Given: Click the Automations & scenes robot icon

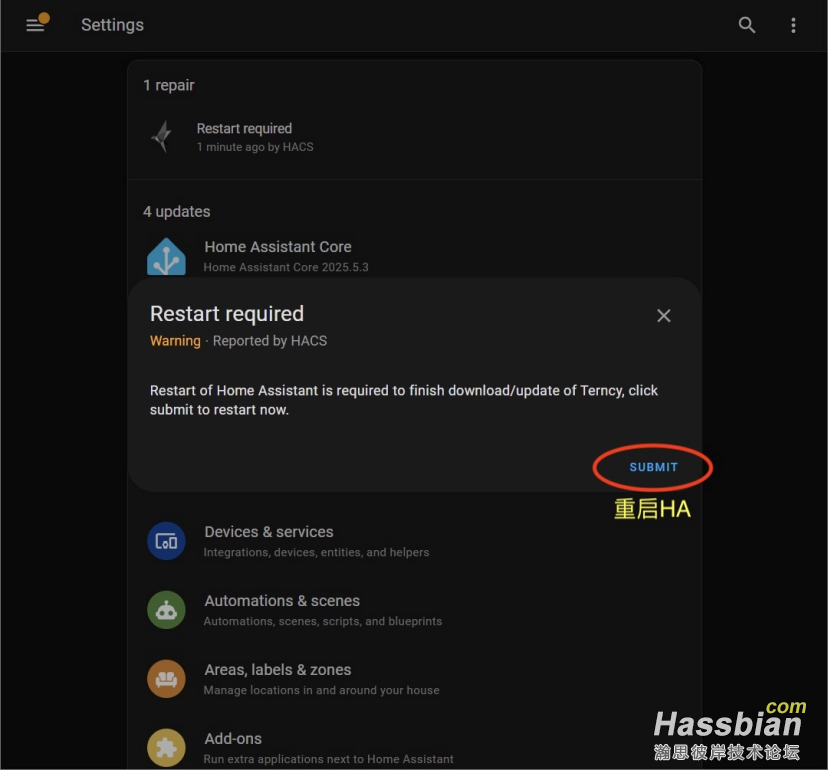Looking at the screenshot, I should 166,610.
